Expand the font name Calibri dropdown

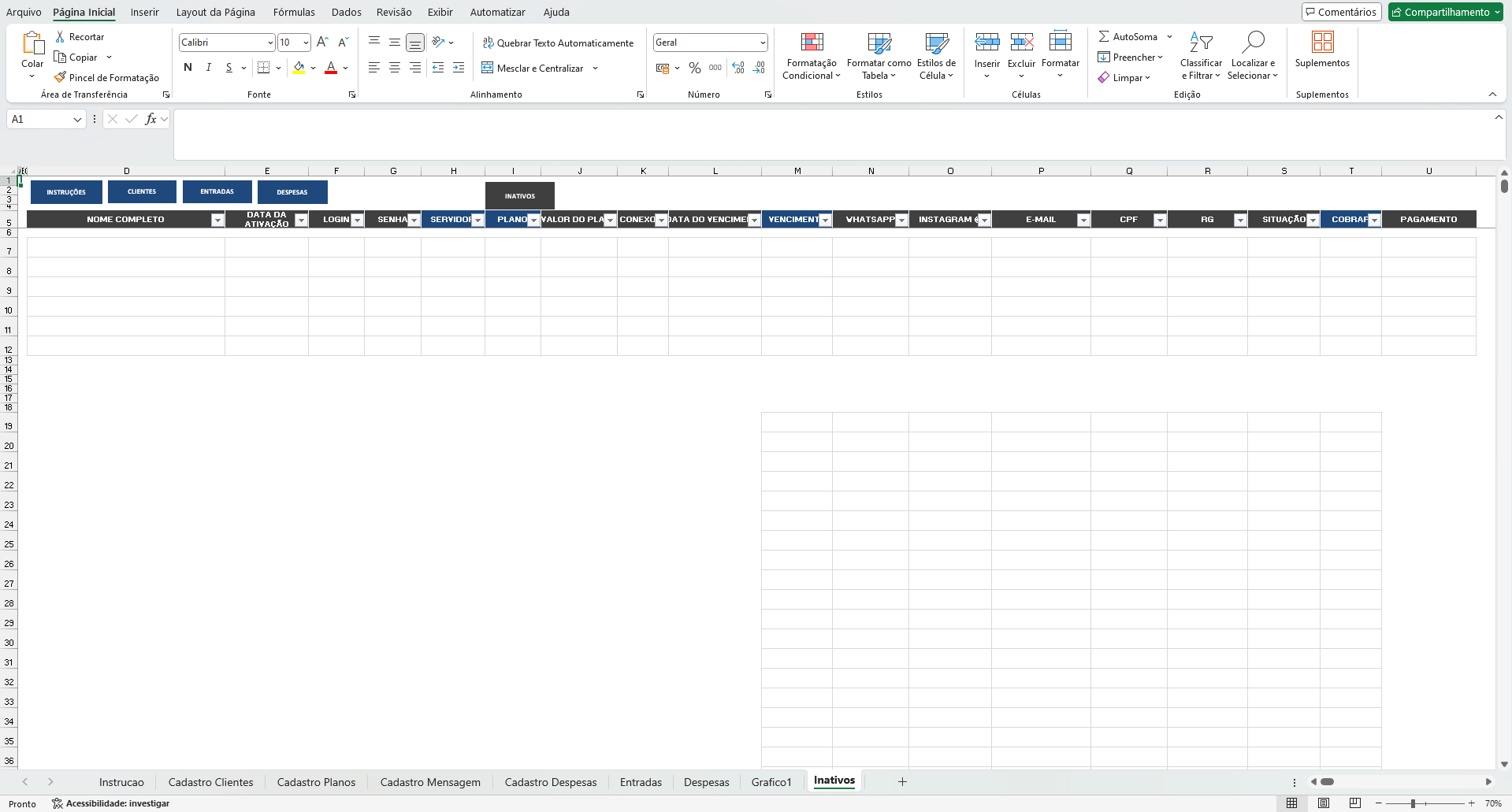tap(270, 43)
